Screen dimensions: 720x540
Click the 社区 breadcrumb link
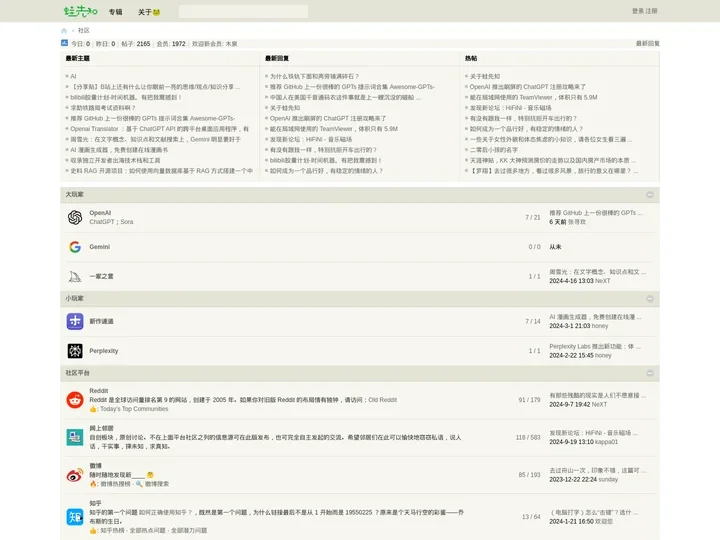[84, 30]
